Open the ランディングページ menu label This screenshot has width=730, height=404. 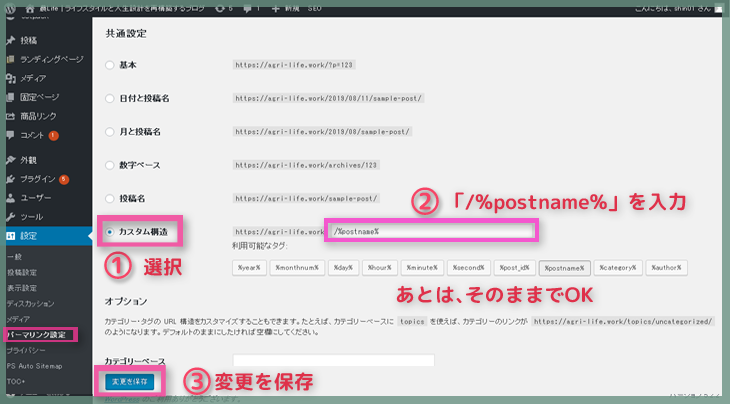(x=52, y=59)
